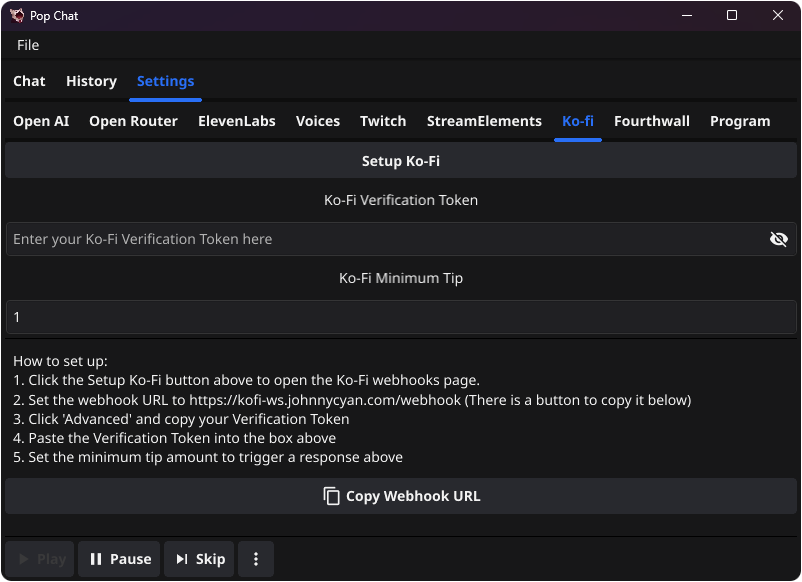Click the Setup Ko-Fi button
Viewport: 802px width, 582px height.
tap(400, 161)
